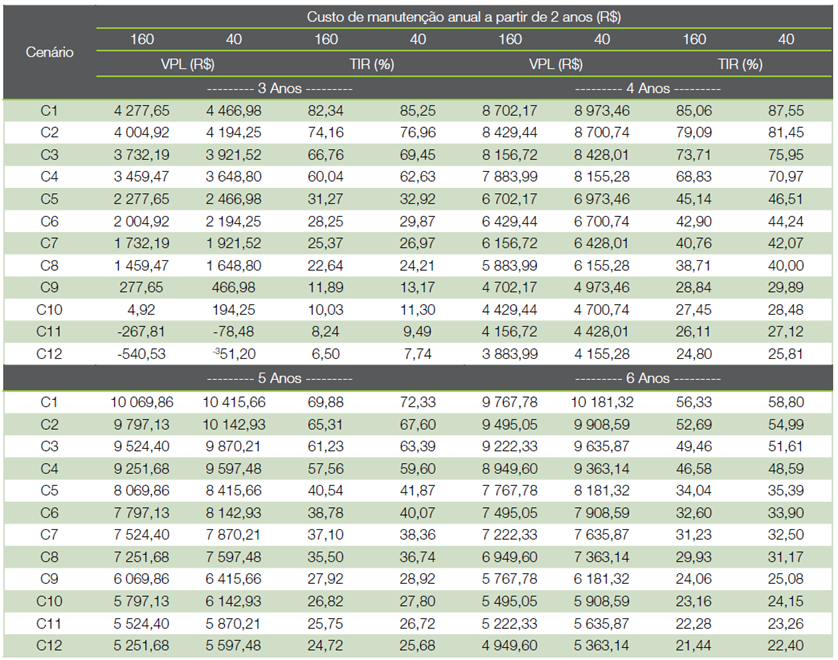Select the VPL value 8 973,46

tap(602, 111)
